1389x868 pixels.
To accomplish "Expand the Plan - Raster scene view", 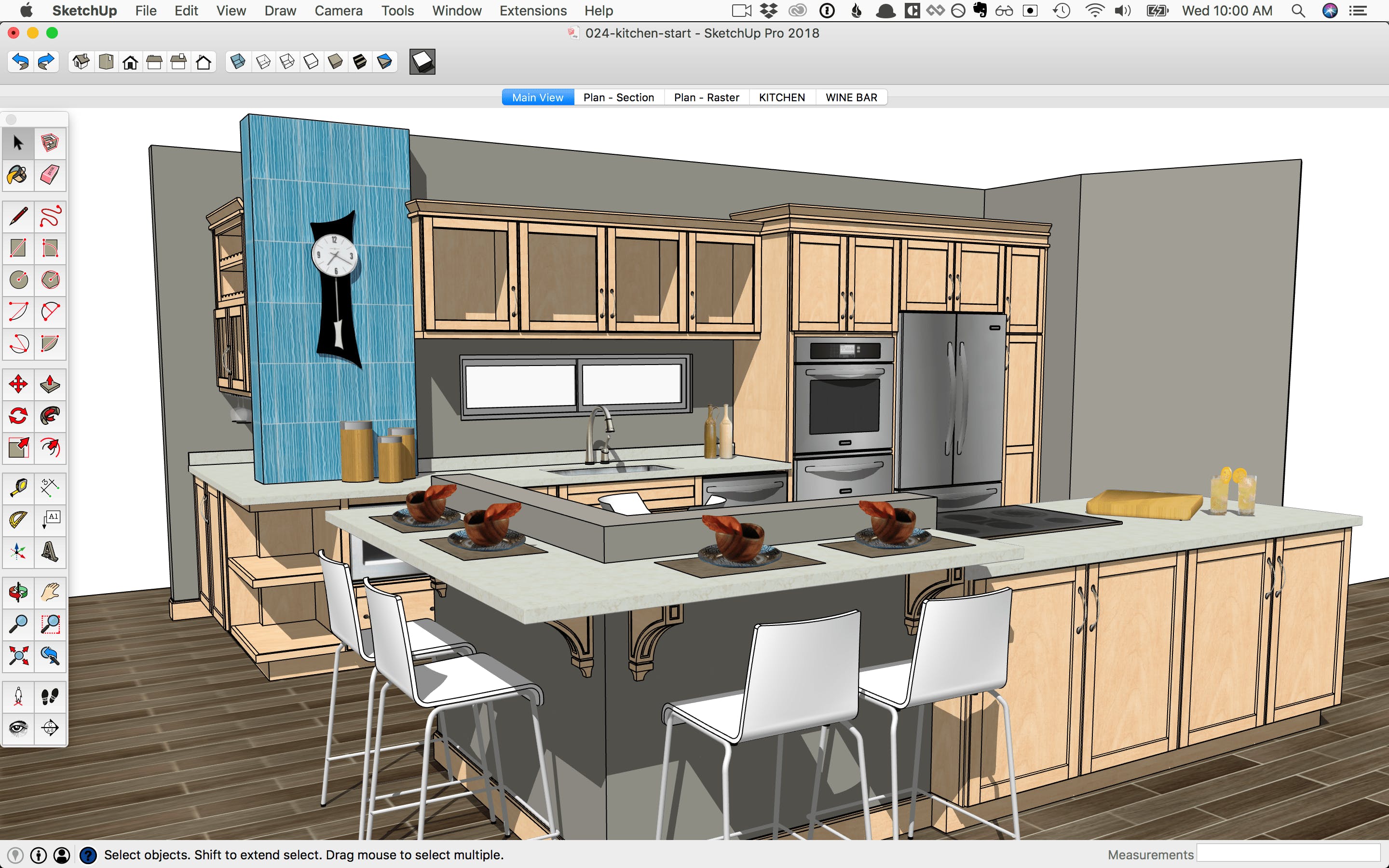I will coord(705,97).
